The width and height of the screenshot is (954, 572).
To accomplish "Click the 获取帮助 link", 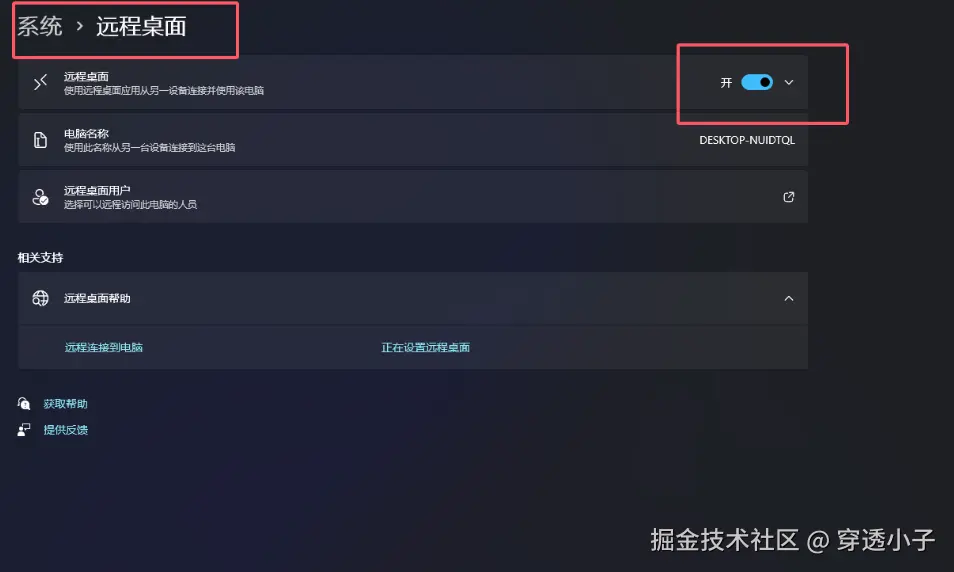I will pyautogui.click(x=66, y=403).
